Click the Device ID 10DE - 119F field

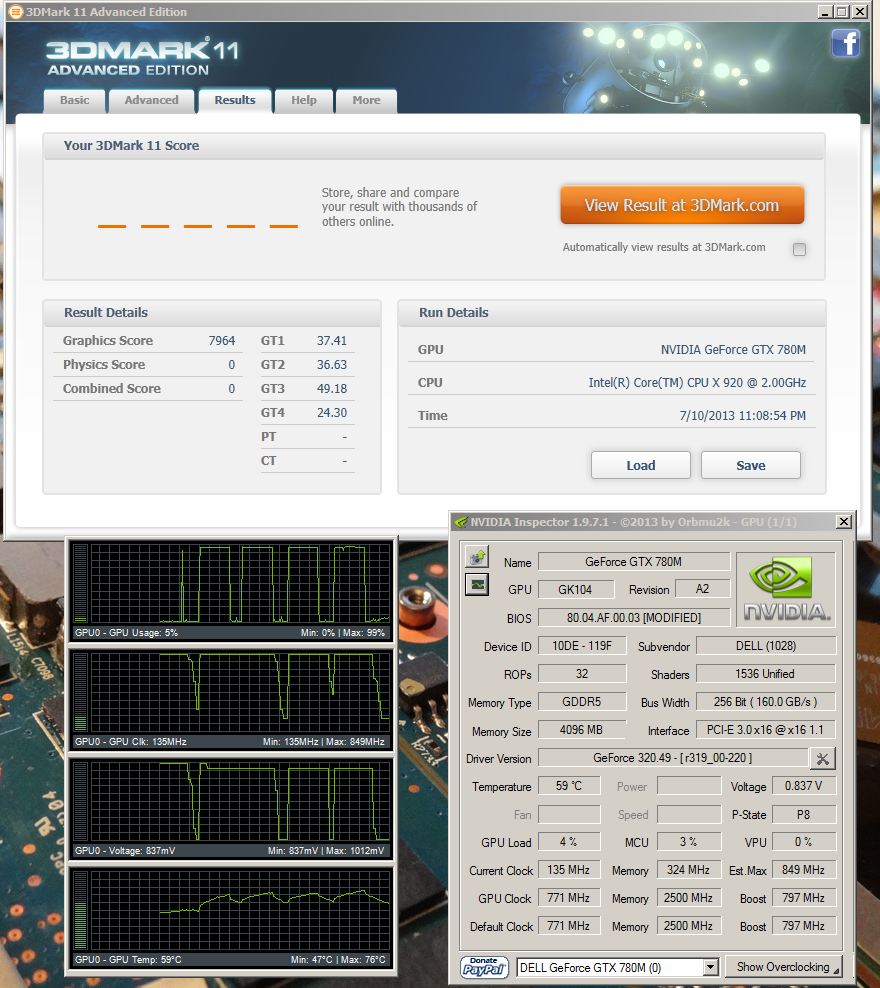click(x=581, y=646)
